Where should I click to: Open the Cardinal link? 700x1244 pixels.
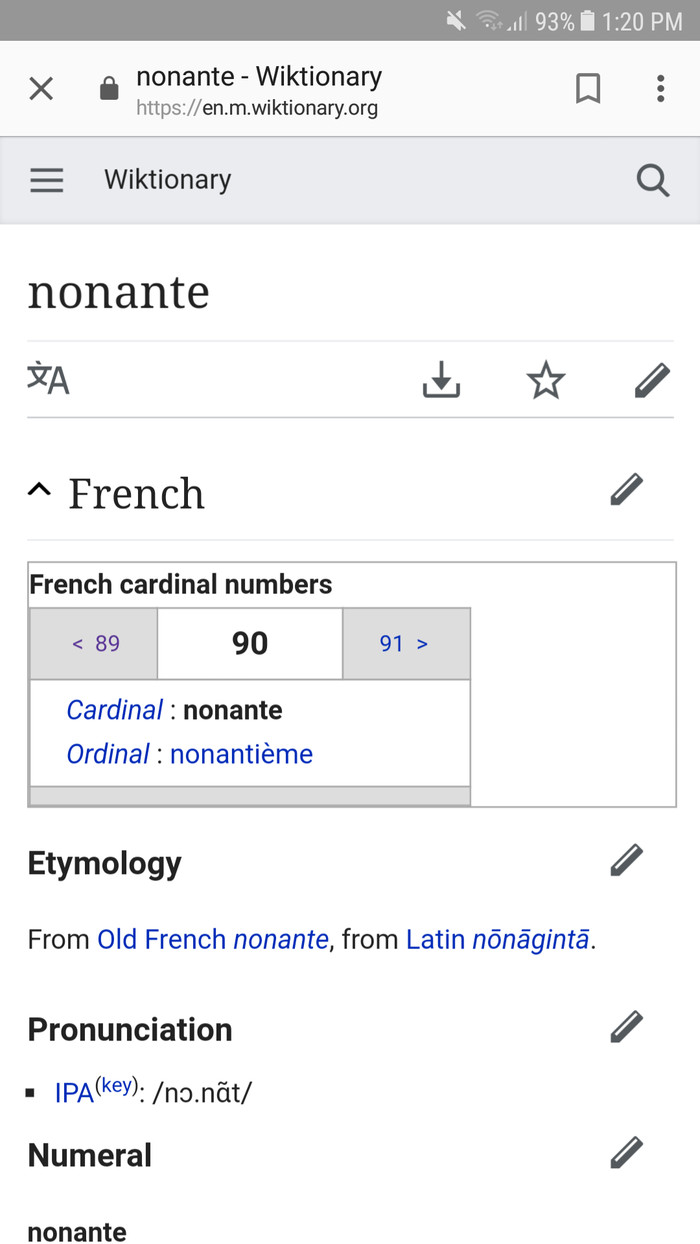pos(114,710)
